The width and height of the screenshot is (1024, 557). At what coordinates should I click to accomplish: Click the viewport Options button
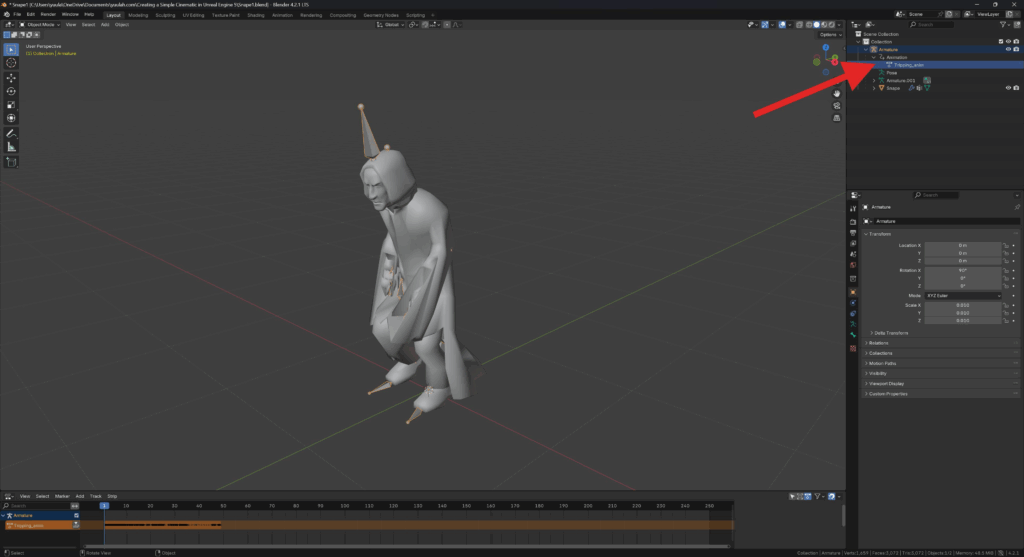(x=829, y=34)
